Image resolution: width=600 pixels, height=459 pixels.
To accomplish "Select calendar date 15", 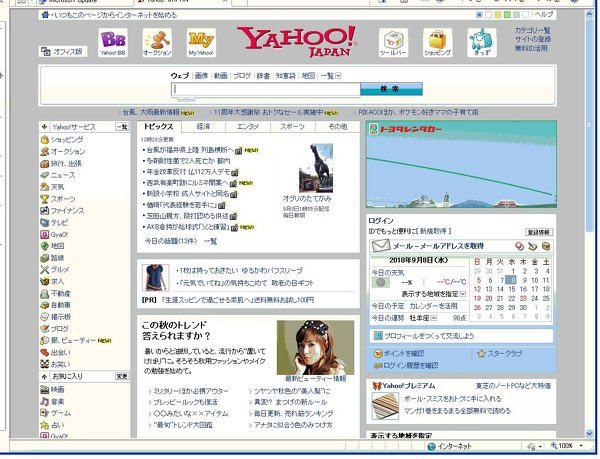I will point(512,289).
